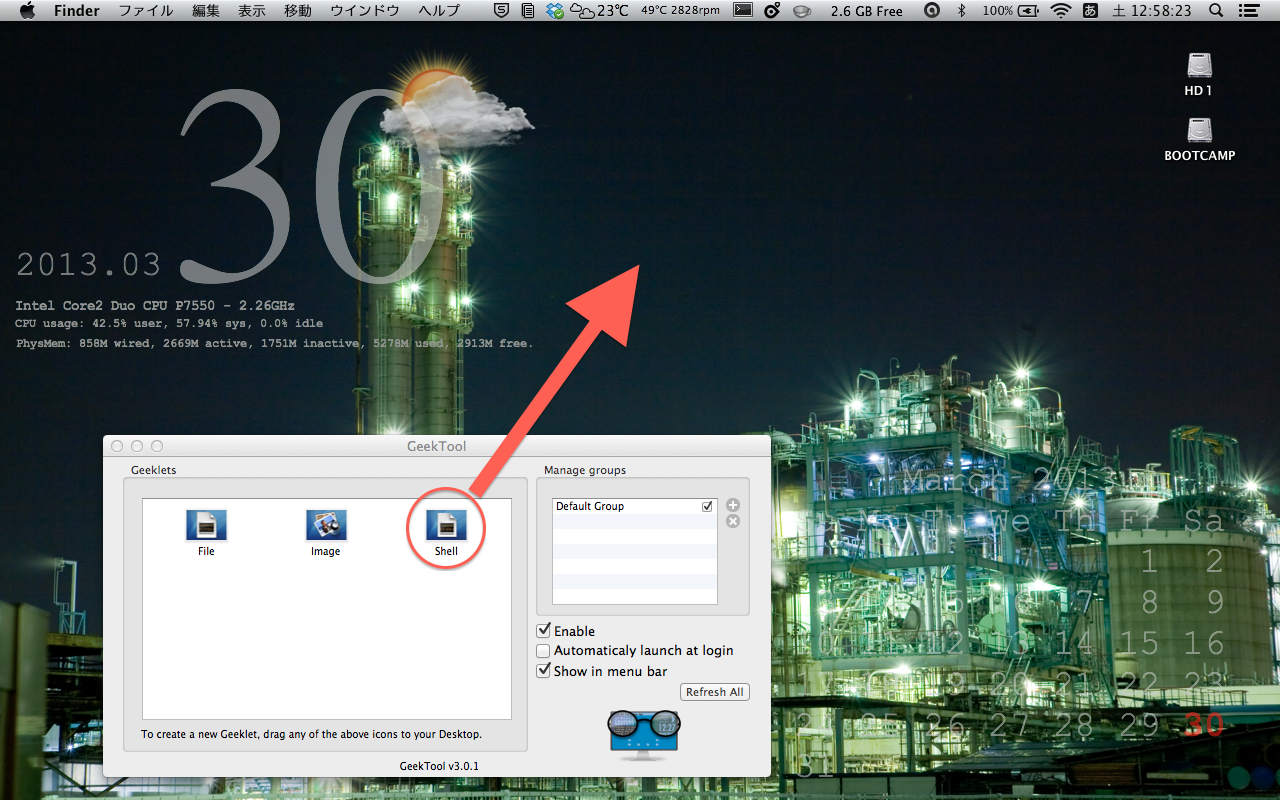
Task: Open the Japanese input source menu
Action: [1090, 11]
